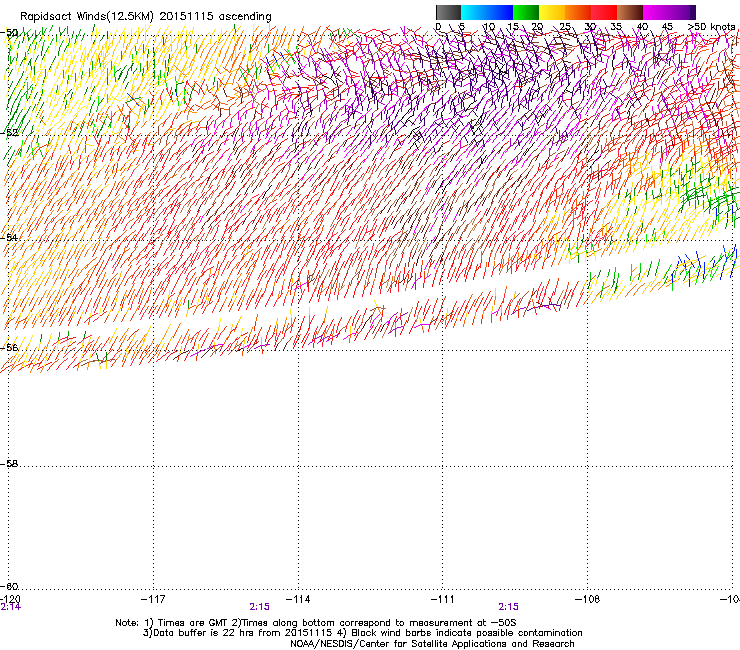
Task: Click the '>50 knots' legend label
Action: 712,27
